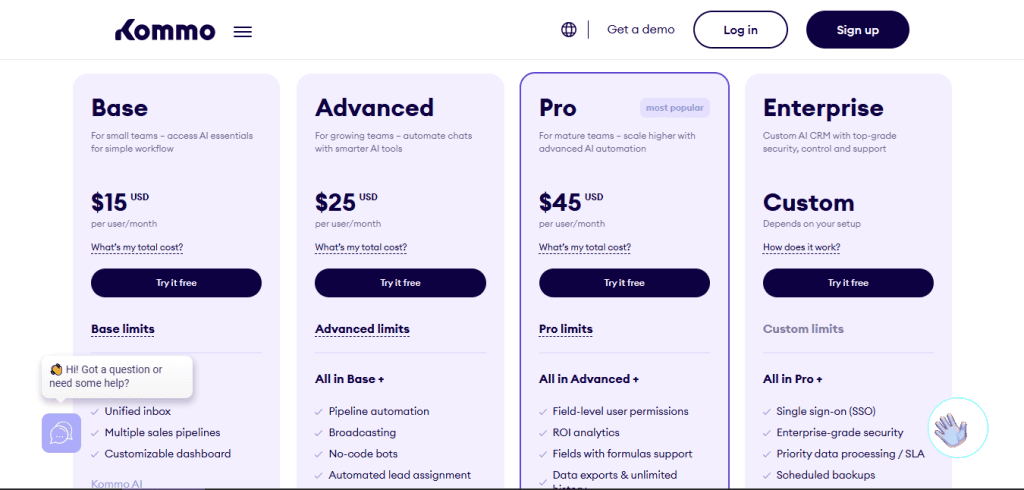Click the Get a demo link

click(641, 30)
